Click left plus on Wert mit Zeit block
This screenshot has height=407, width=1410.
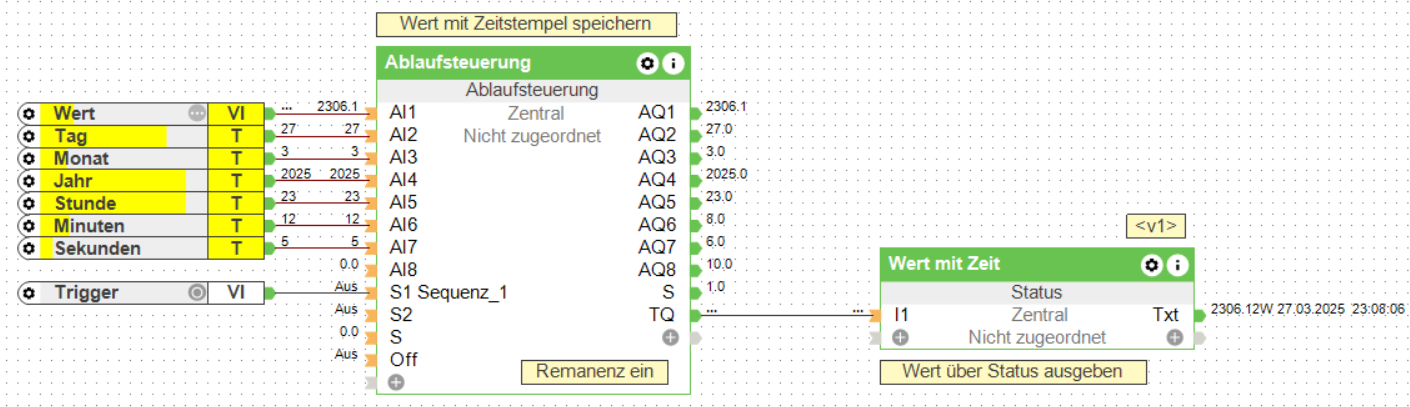[901, 338]
